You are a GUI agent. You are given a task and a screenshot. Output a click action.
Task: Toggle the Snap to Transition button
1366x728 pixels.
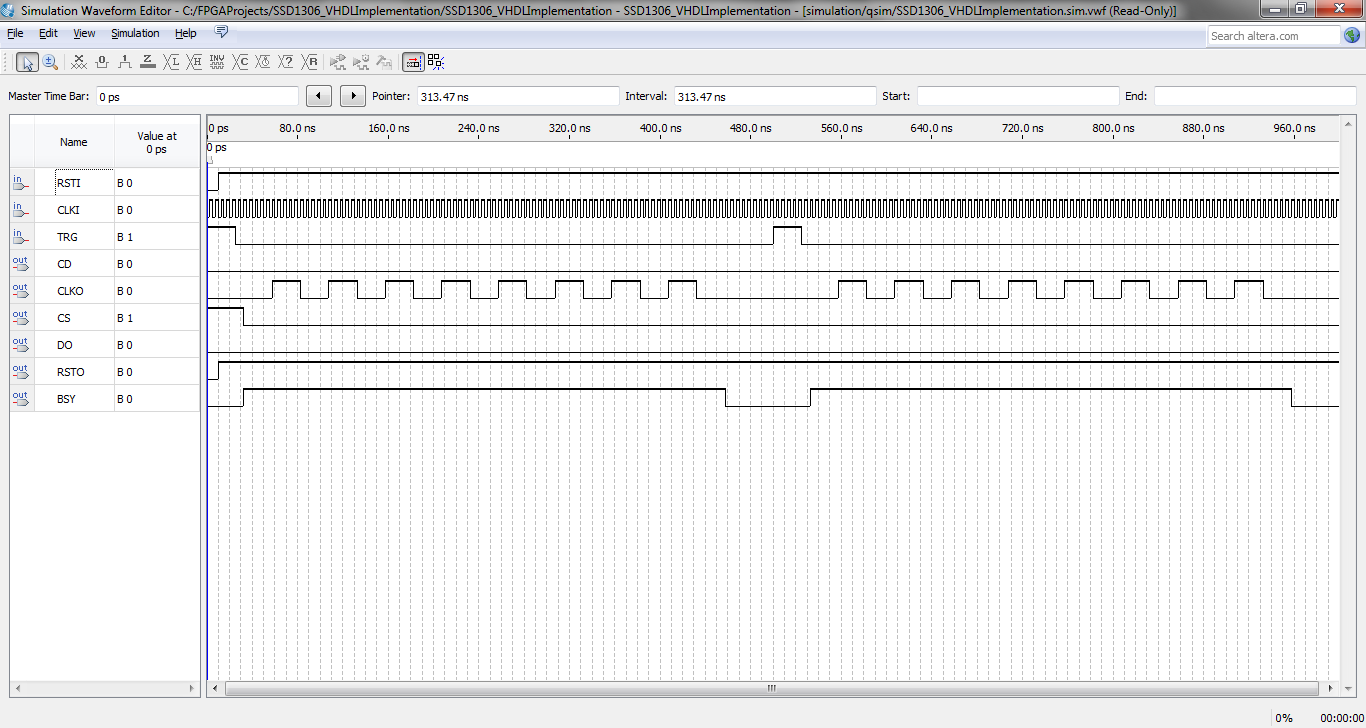point(435,62)
